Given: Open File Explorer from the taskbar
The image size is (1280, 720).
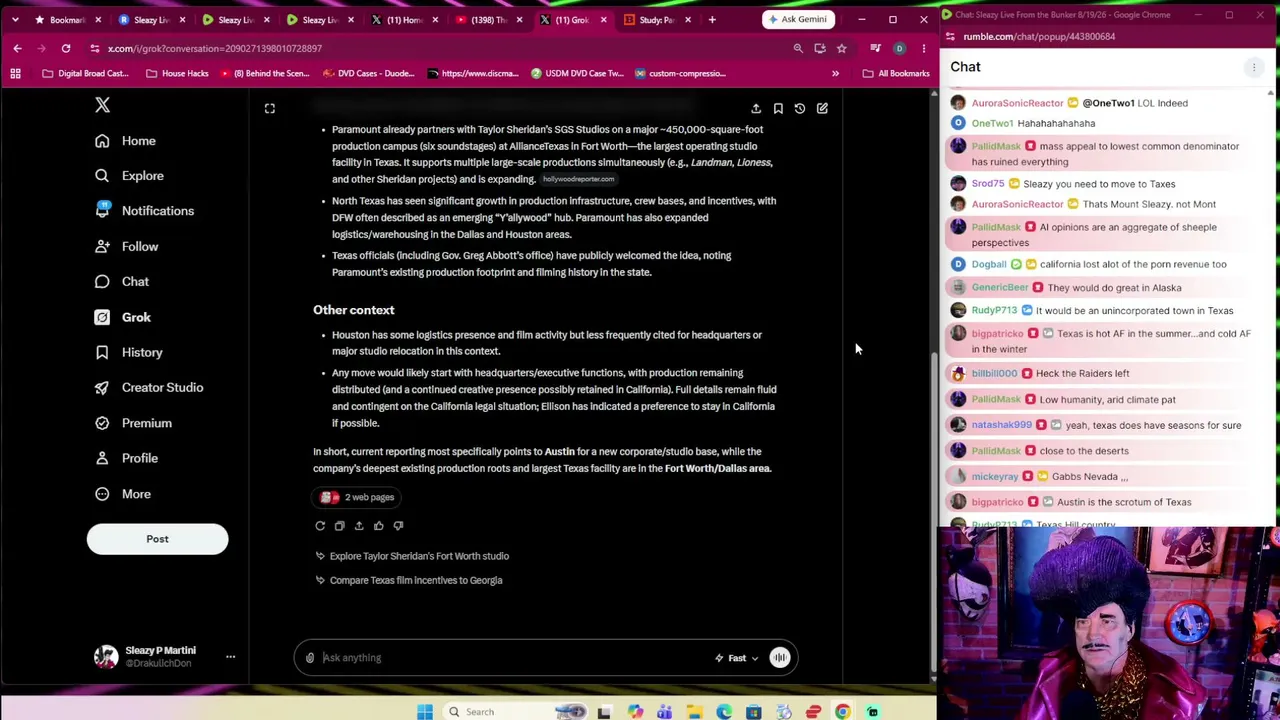Looking at the screenshot, I should (x=693, y=712).
